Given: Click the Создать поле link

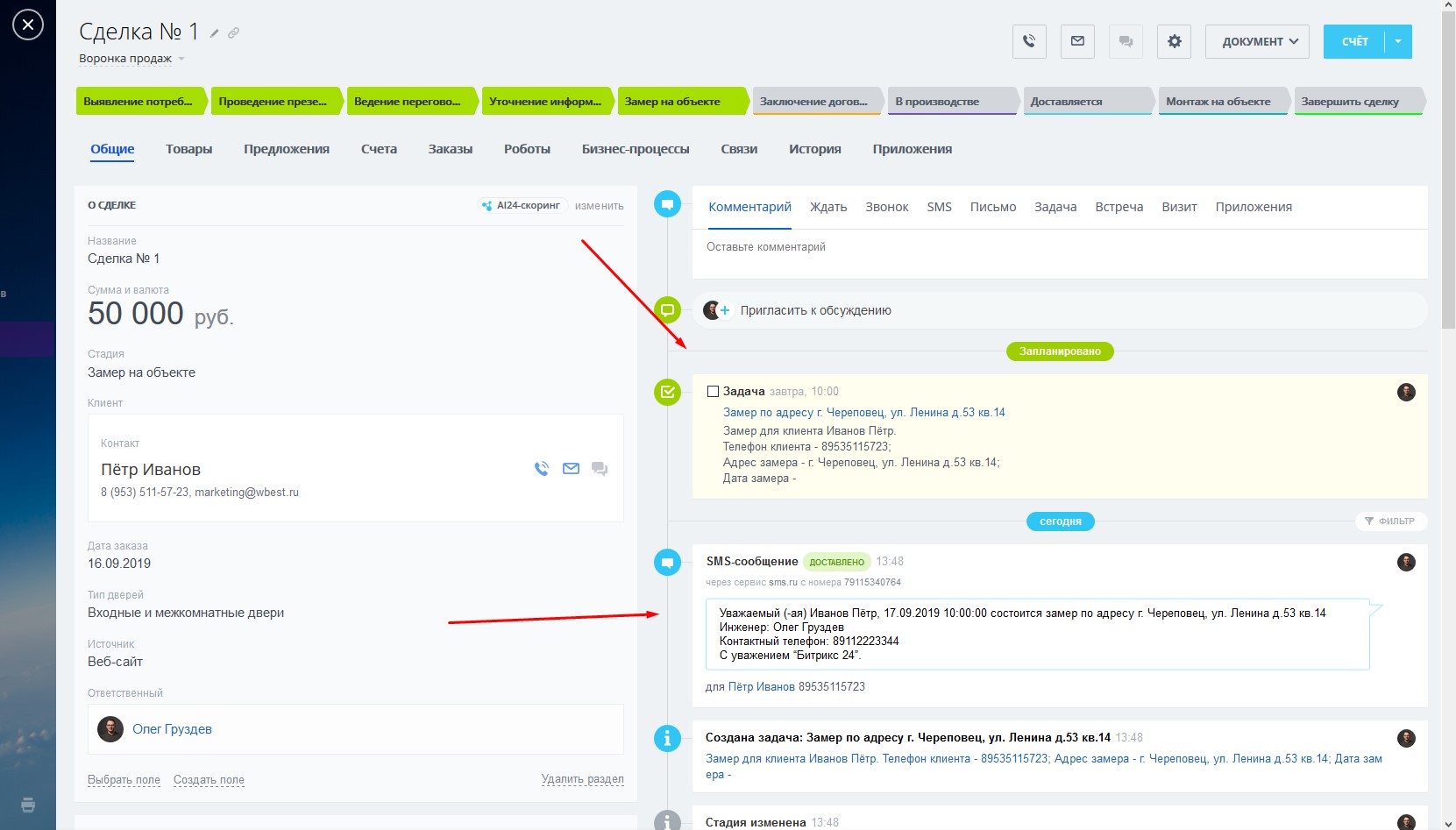Looking at the screenshot, I should [x=209, y=780].
